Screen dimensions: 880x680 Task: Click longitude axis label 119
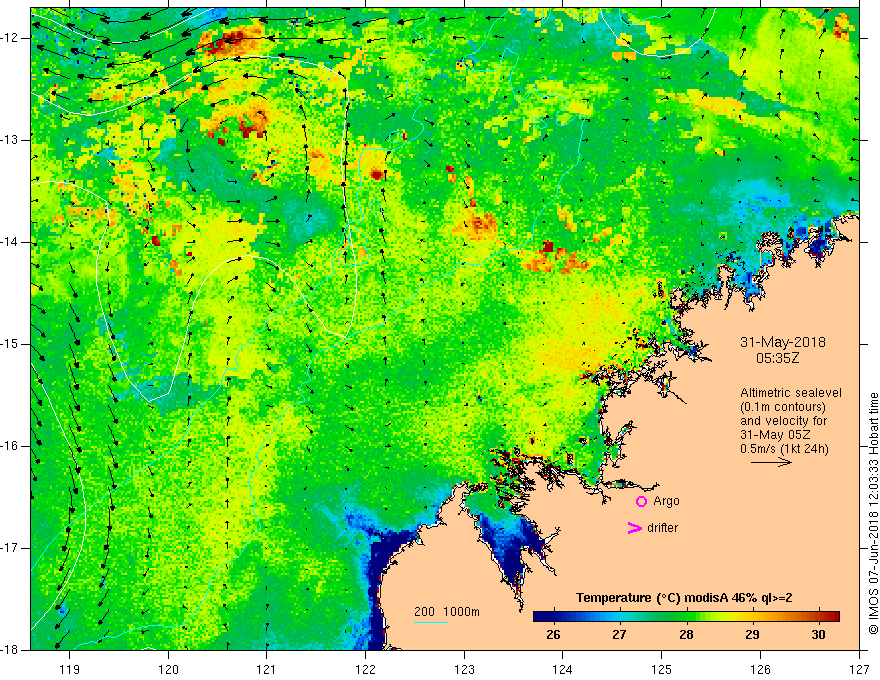[x=70, y=669]
